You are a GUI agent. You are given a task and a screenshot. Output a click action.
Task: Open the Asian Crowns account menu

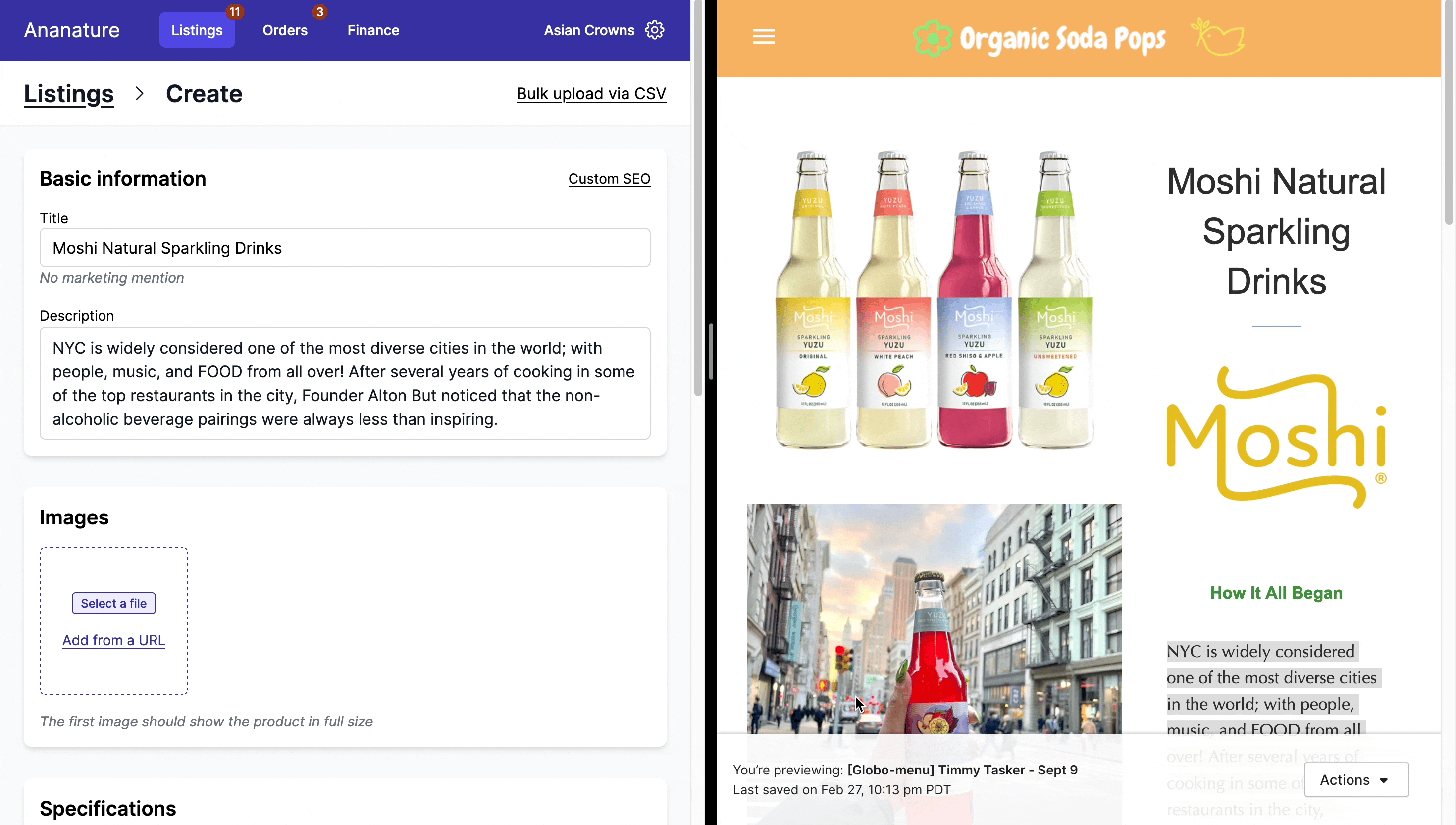(589, 30)
